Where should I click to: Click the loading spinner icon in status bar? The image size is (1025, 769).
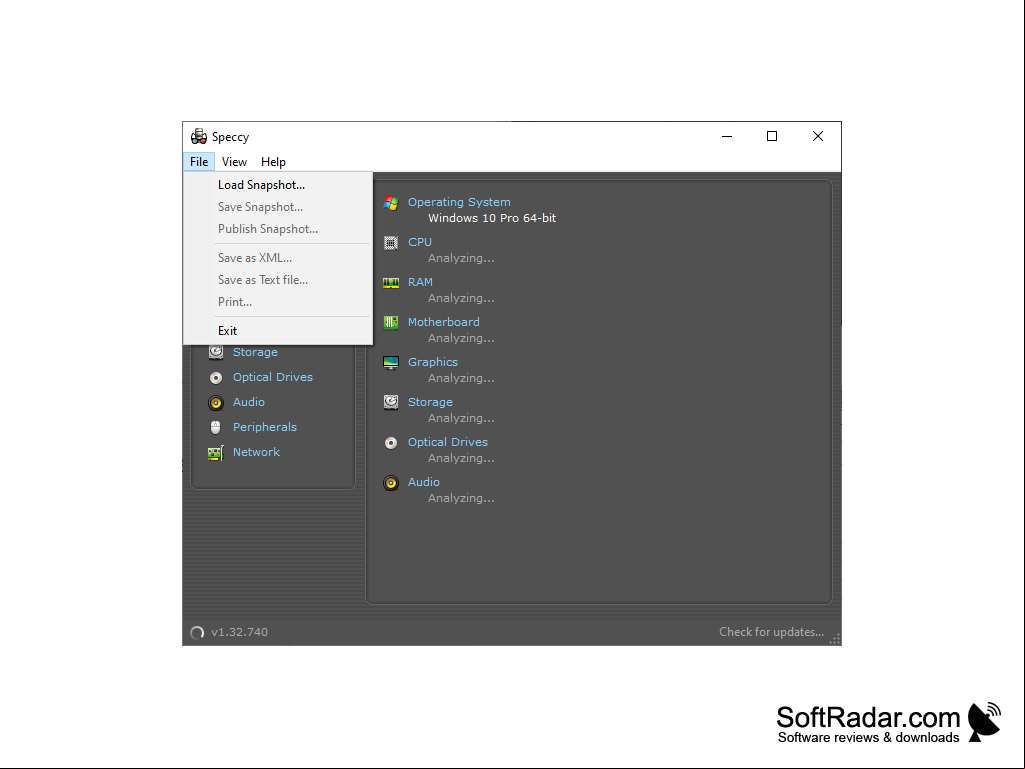(197, 632)
